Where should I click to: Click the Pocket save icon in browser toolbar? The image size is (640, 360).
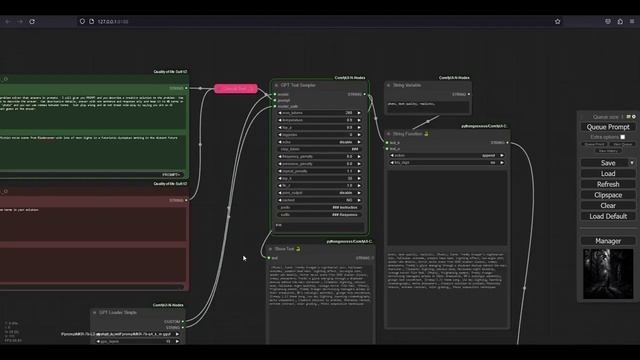pos(608,21)
